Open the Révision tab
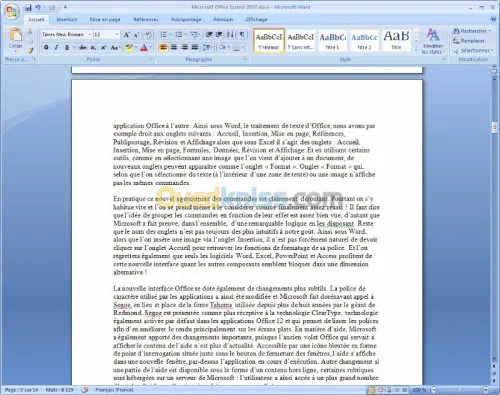 coord(223,19)
